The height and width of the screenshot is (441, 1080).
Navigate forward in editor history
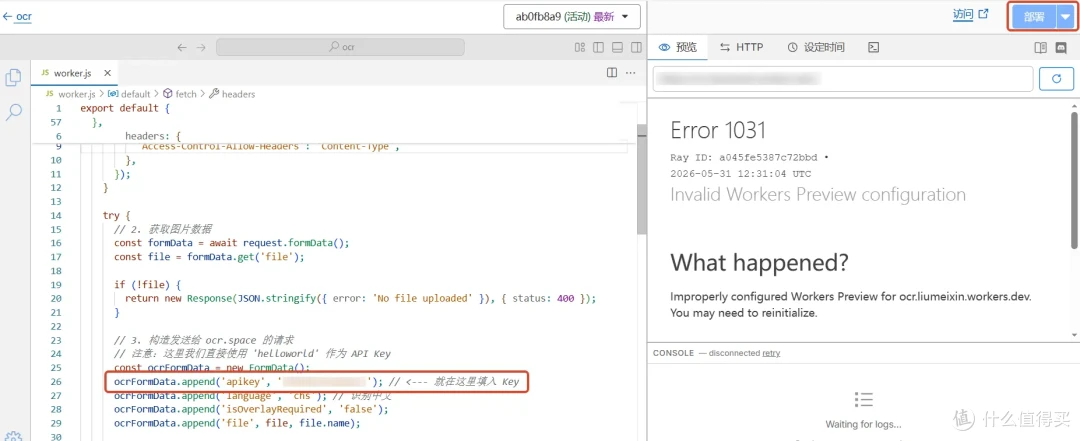coord(201,48)
